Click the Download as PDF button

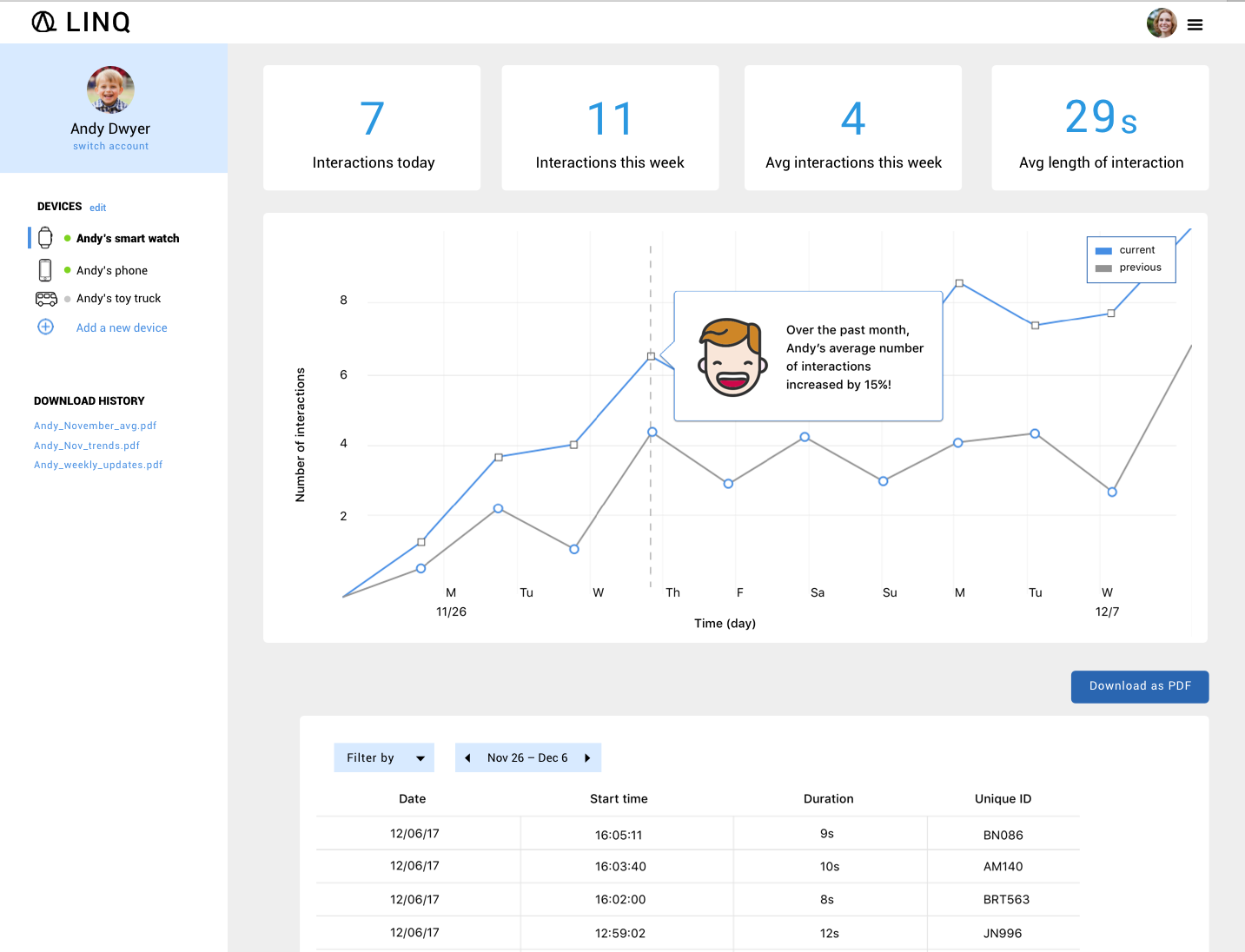tap(1140, 686)
